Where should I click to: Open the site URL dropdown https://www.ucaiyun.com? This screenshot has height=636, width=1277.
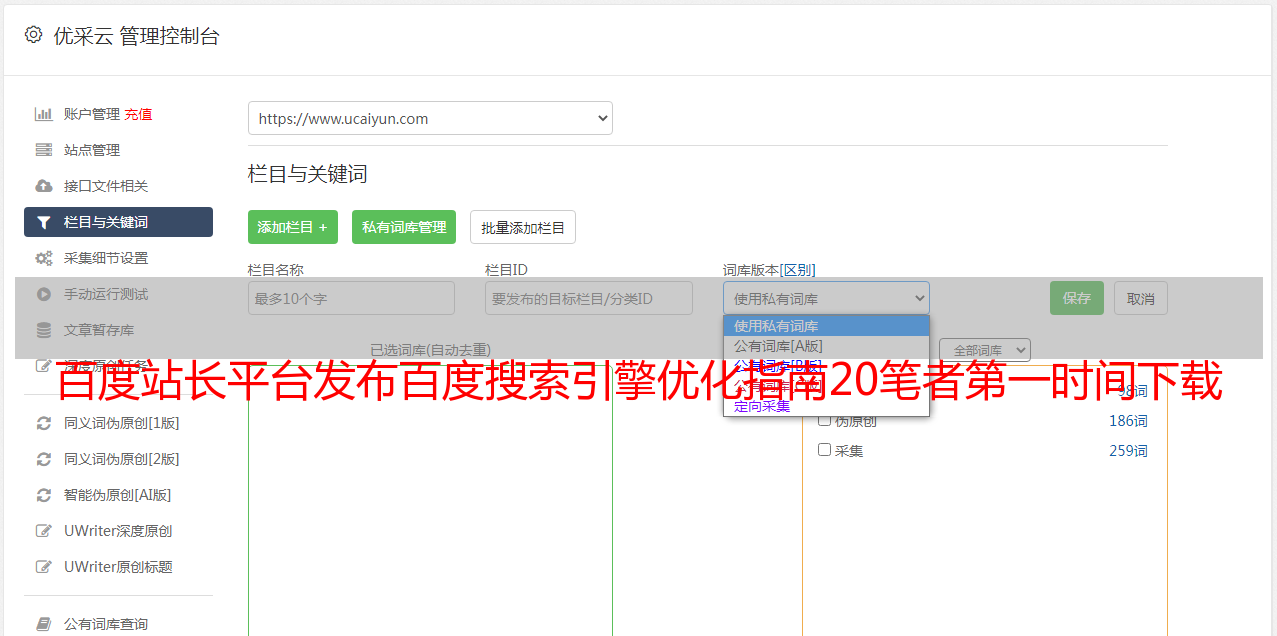[430, 118]
